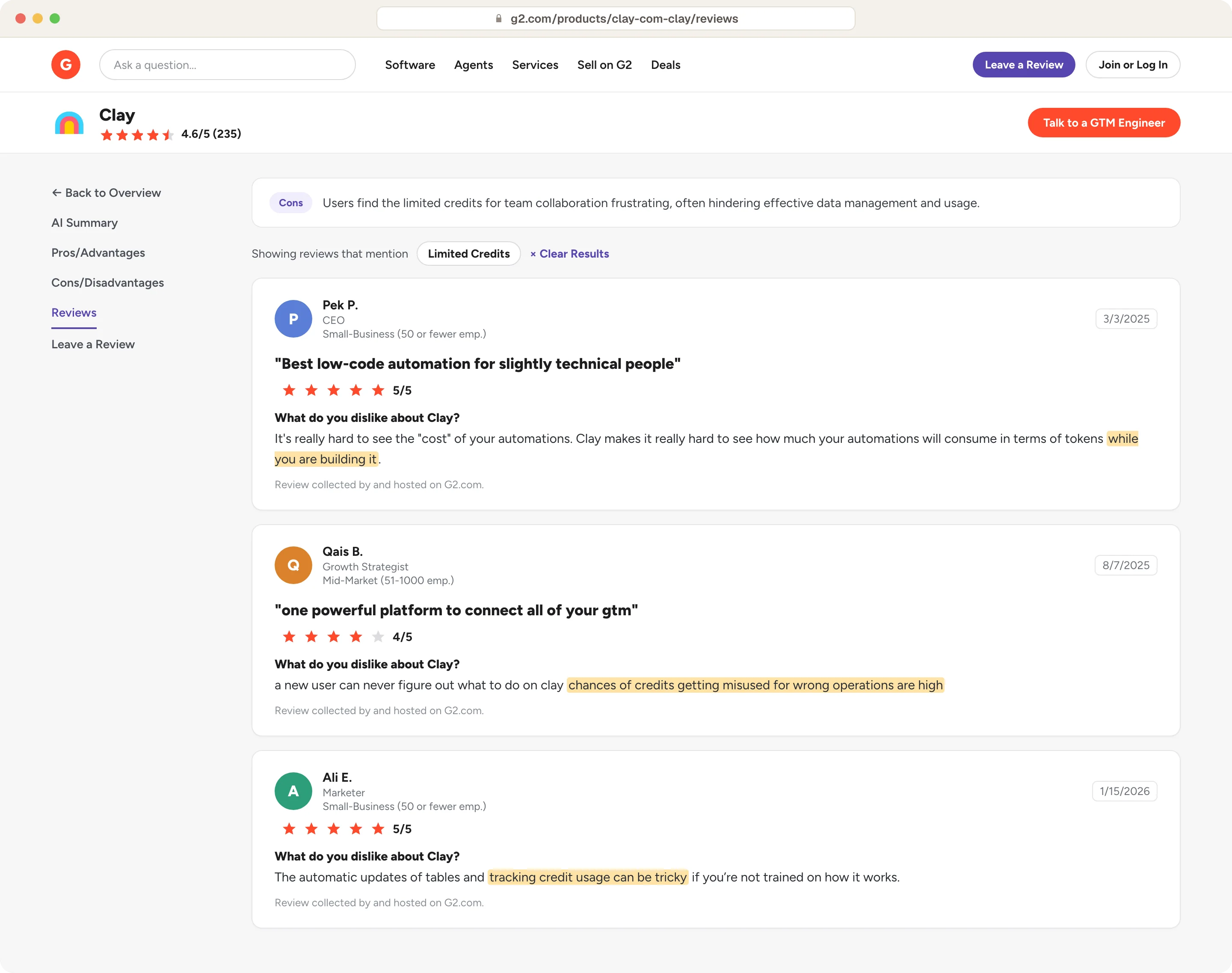Open Sell on G2 link
This screenshot has width=1232, height=973.
(x=604, y=65)
